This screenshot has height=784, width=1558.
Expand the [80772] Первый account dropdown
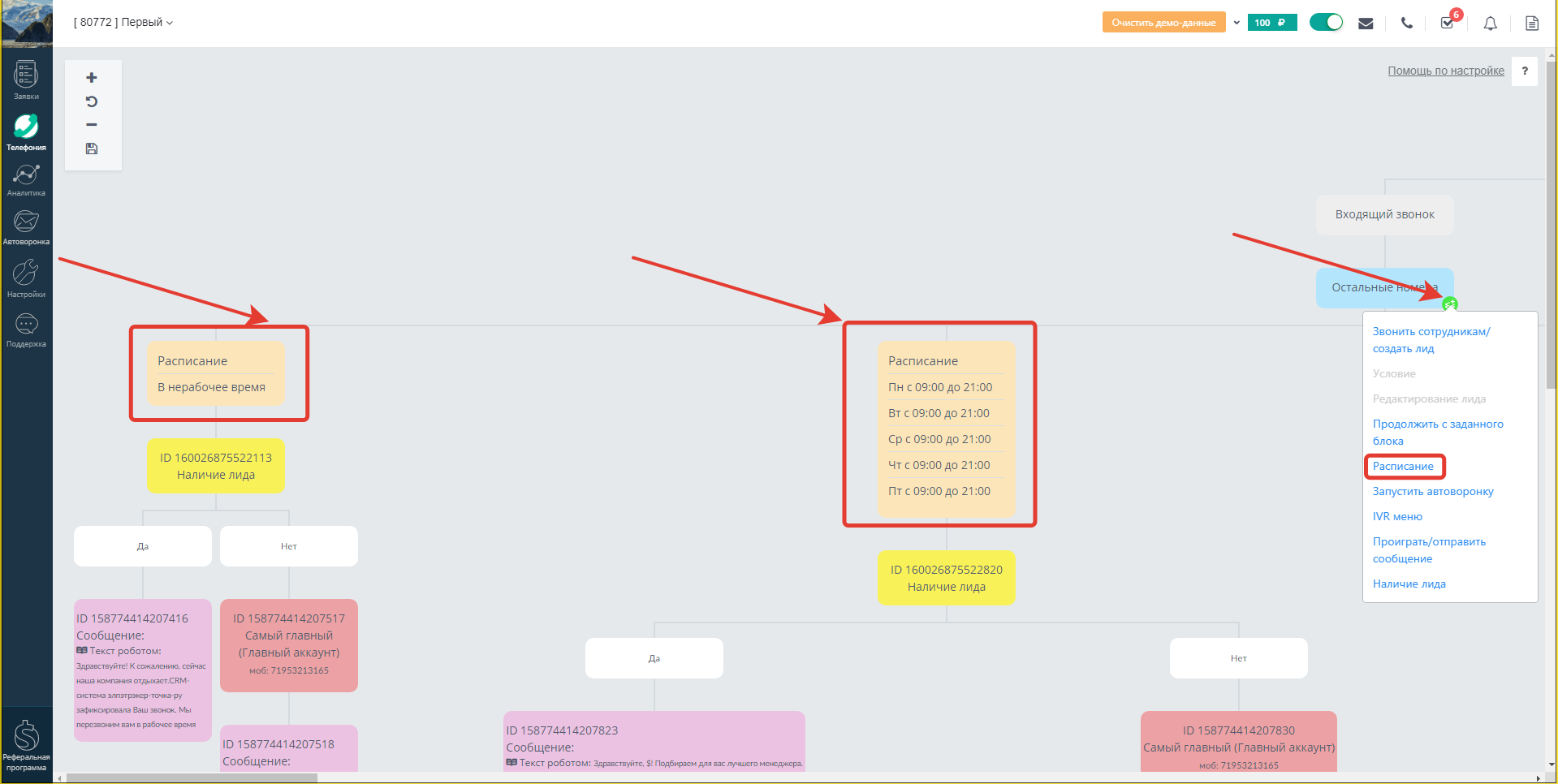pos(123,22)
